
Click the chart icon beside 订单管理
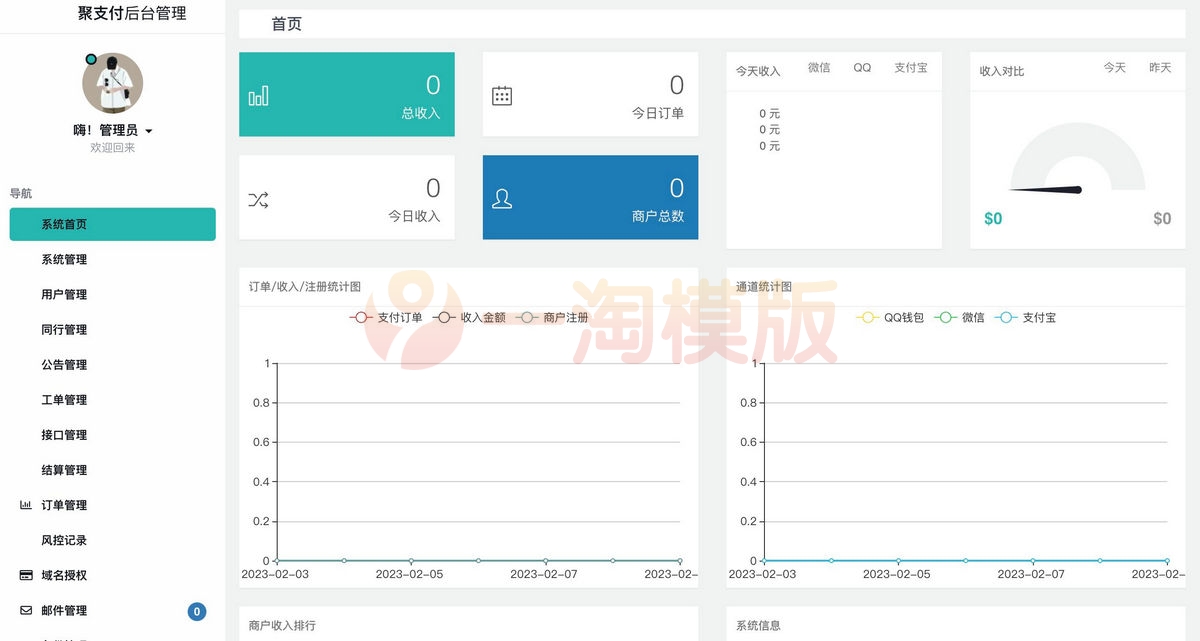point(26,505)
